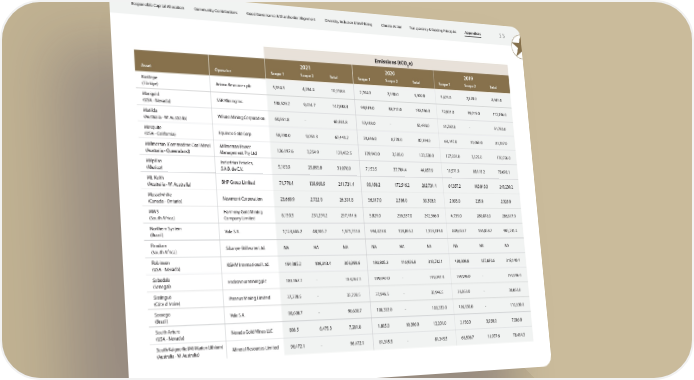Click the 2019 year heading

pyautogui.click(x=468, y=78)
